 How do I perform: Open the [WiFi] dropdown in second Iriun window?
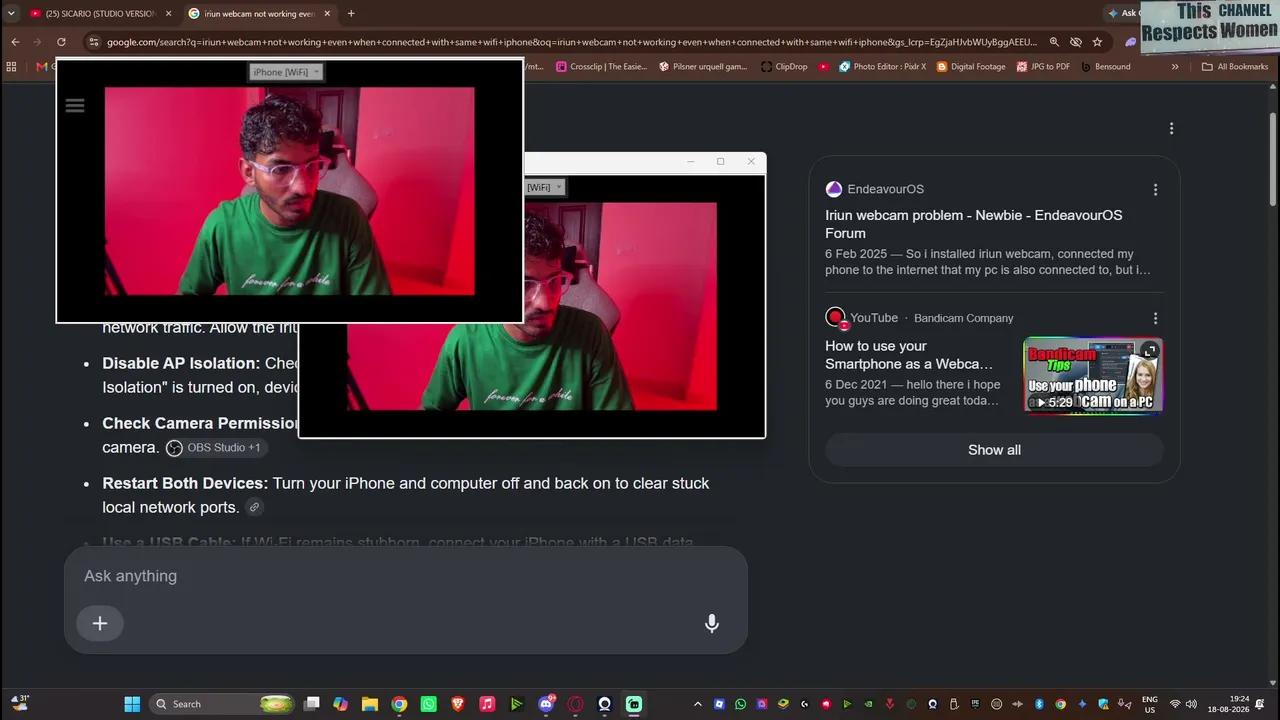(545, 187)
